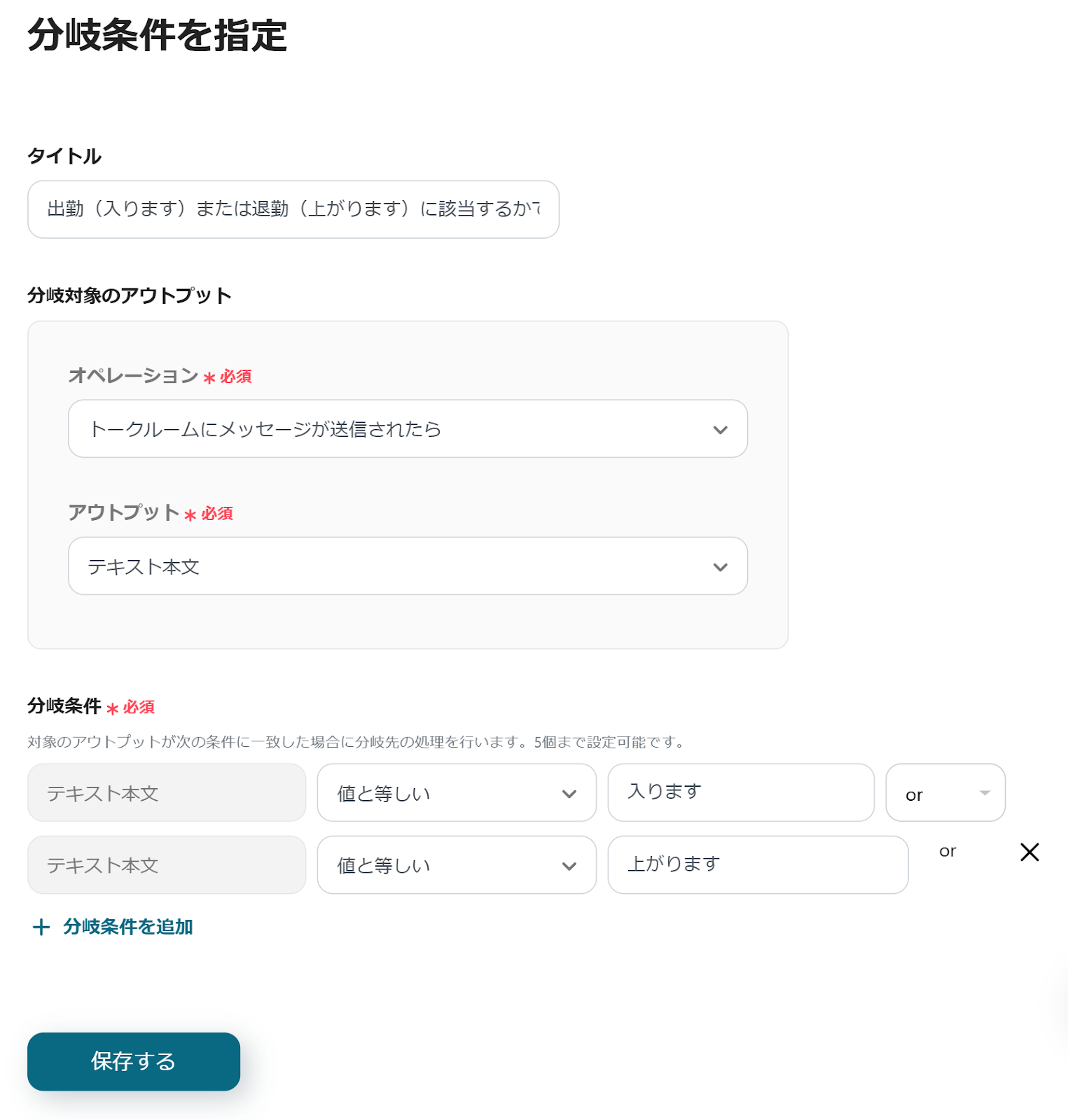The height and width of the screenshot is (1120, 1068).
Task: Click the タイトル field label
Action: [64, 156]
